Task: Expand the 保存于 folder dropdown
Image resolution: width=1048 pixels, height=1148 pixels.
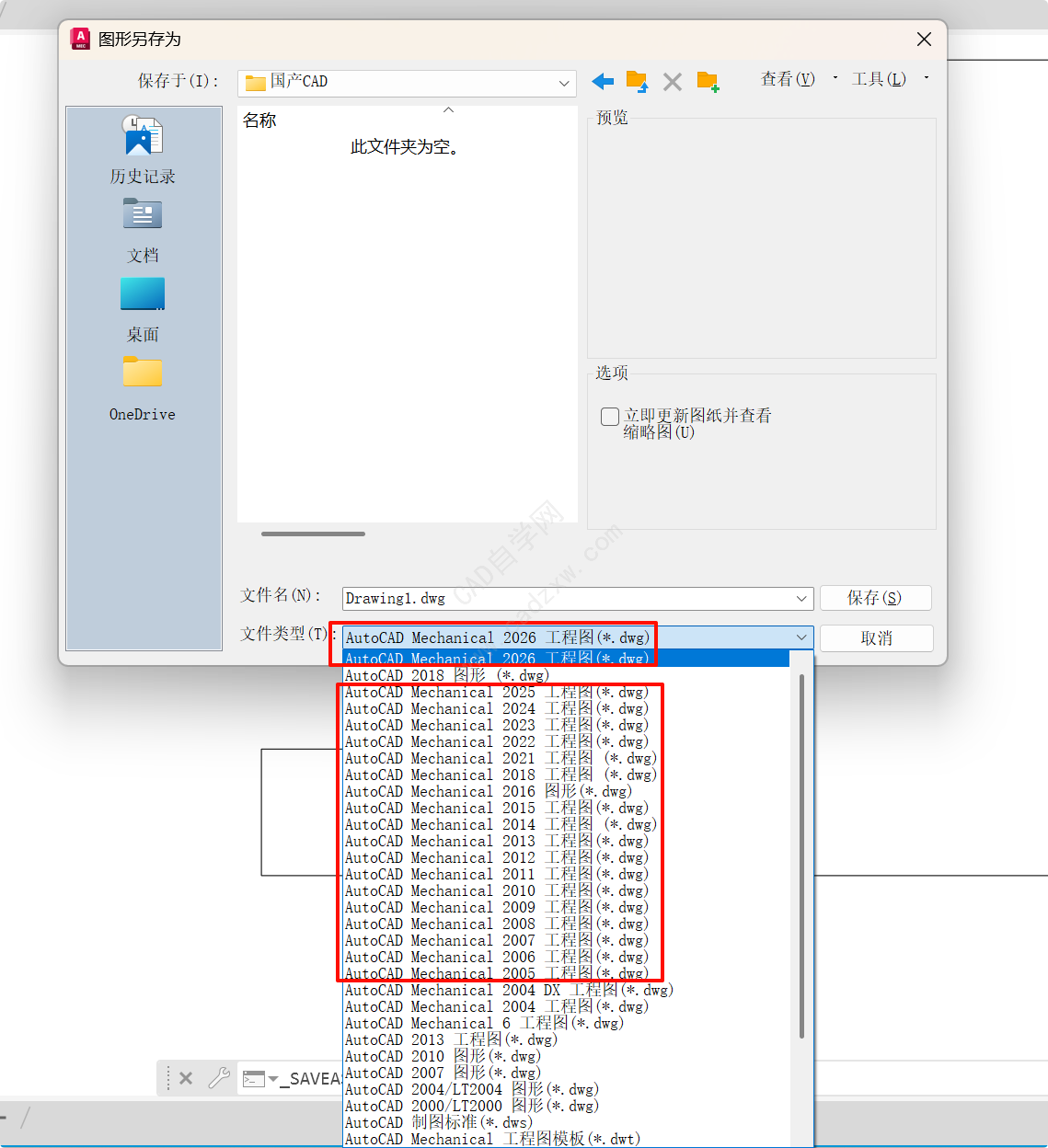Action: point(564,83)
